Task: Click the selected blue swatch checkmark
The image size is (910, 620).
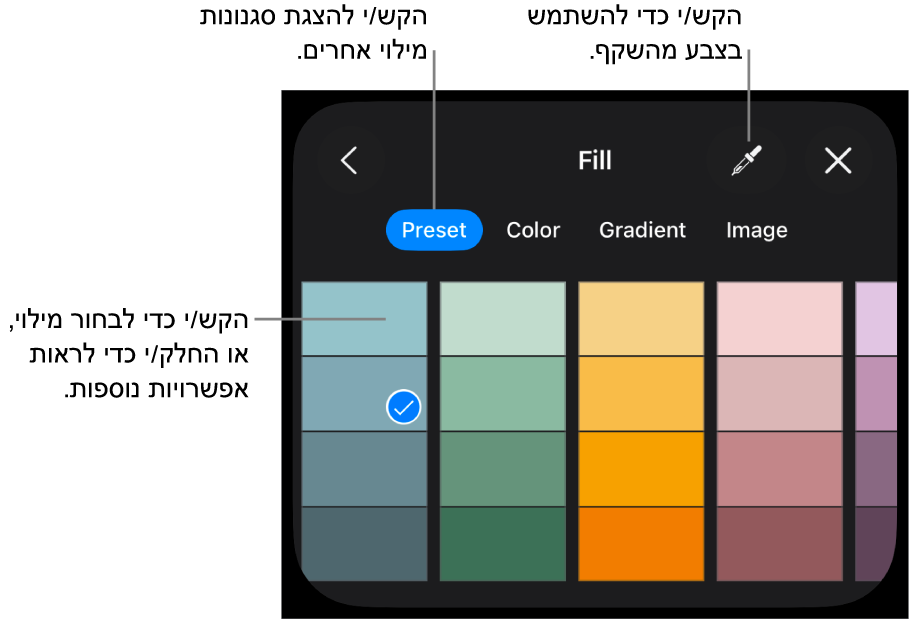Action: point(404,407)
